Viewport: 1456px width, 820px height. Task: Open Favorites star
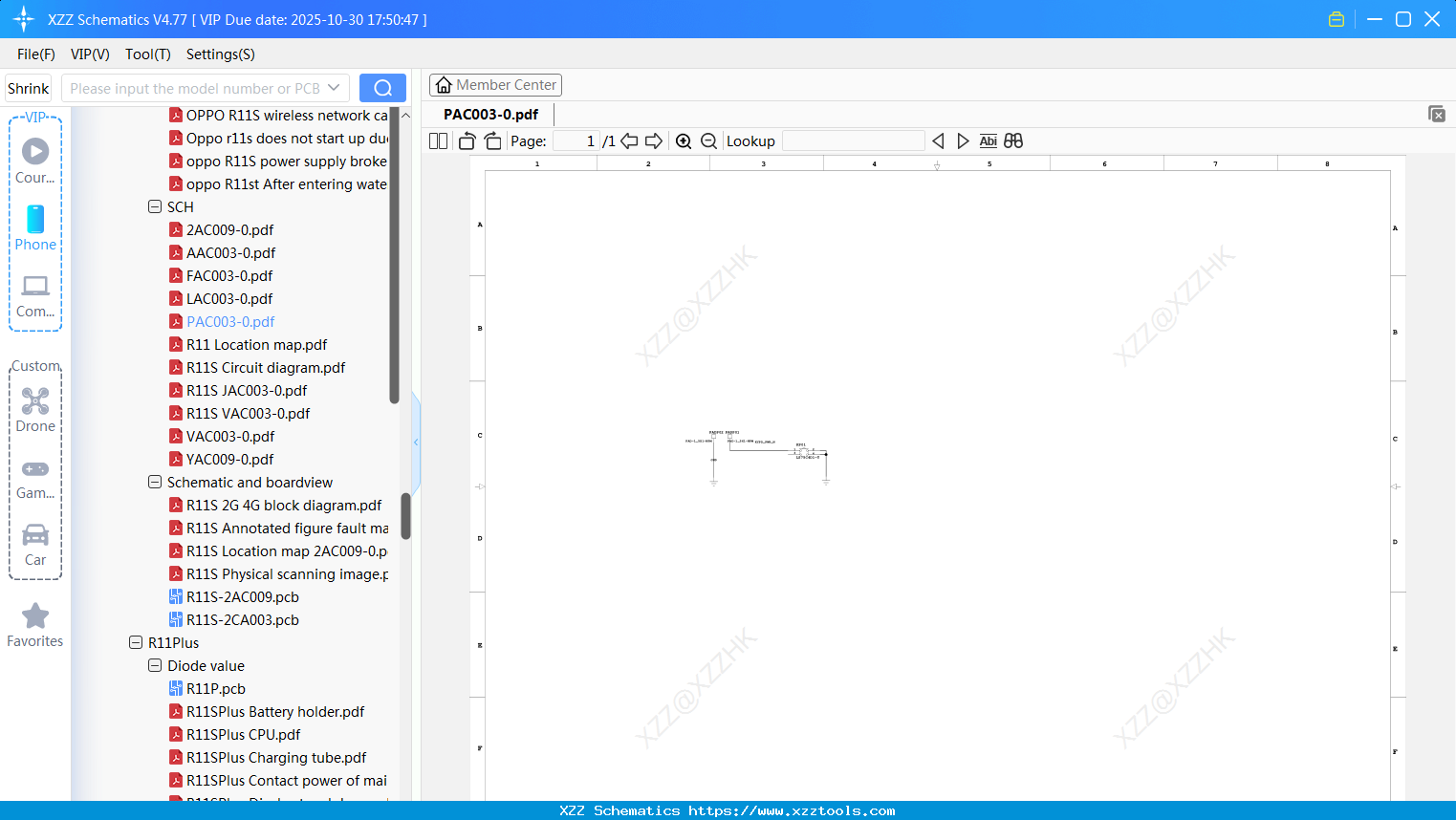[x=35, y=625]
